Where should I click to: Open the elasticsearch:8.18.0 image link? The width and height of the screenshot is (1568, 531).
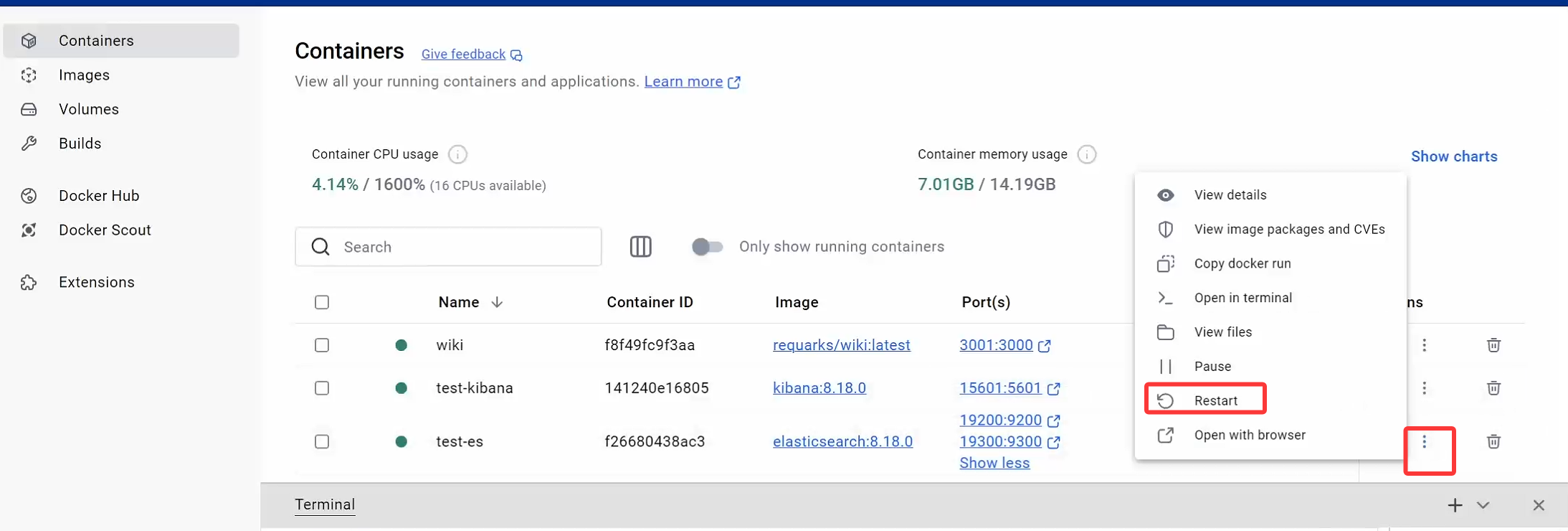842,441
